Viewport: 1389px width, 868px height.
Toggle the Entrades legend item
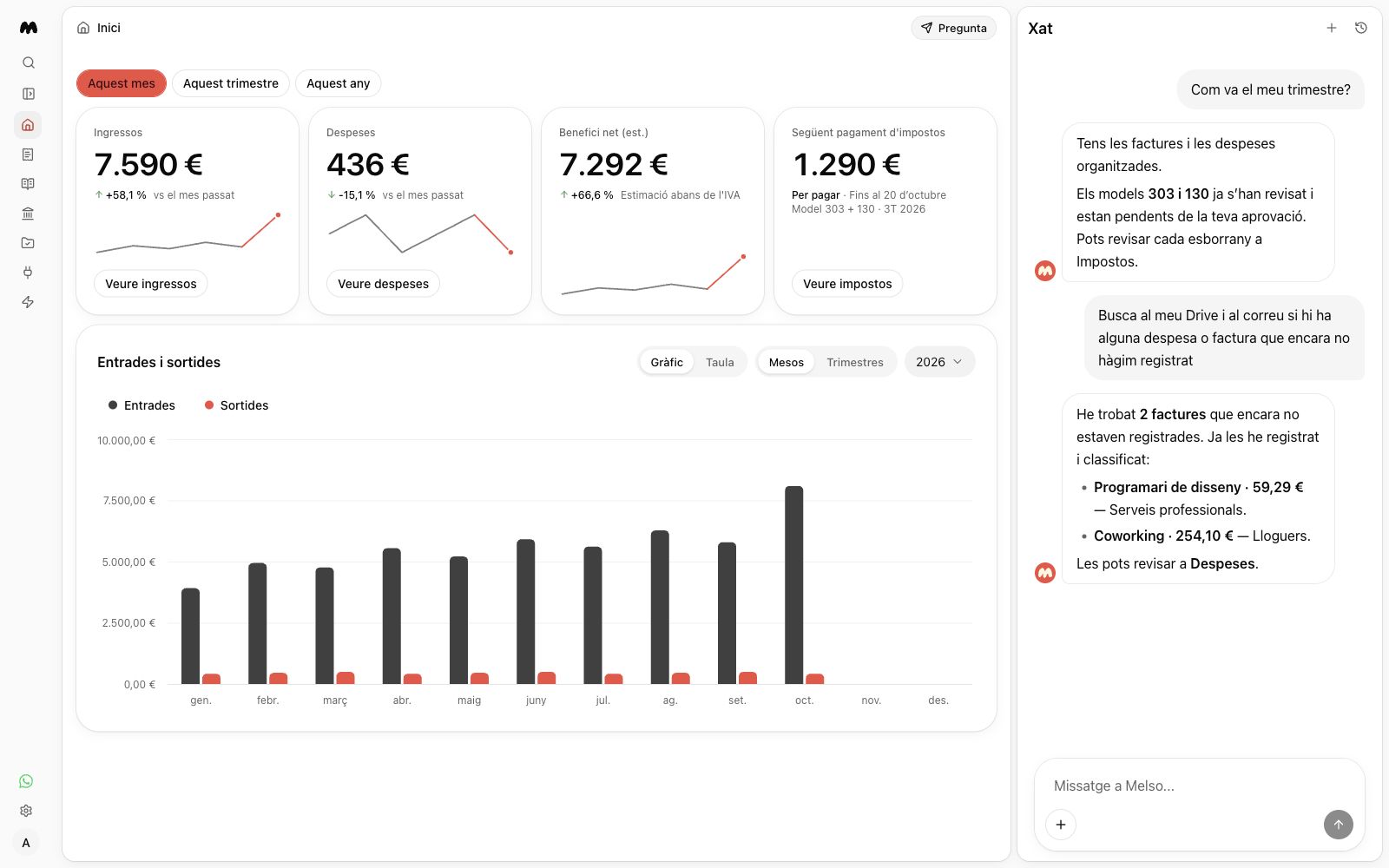[x=142, y=405]
